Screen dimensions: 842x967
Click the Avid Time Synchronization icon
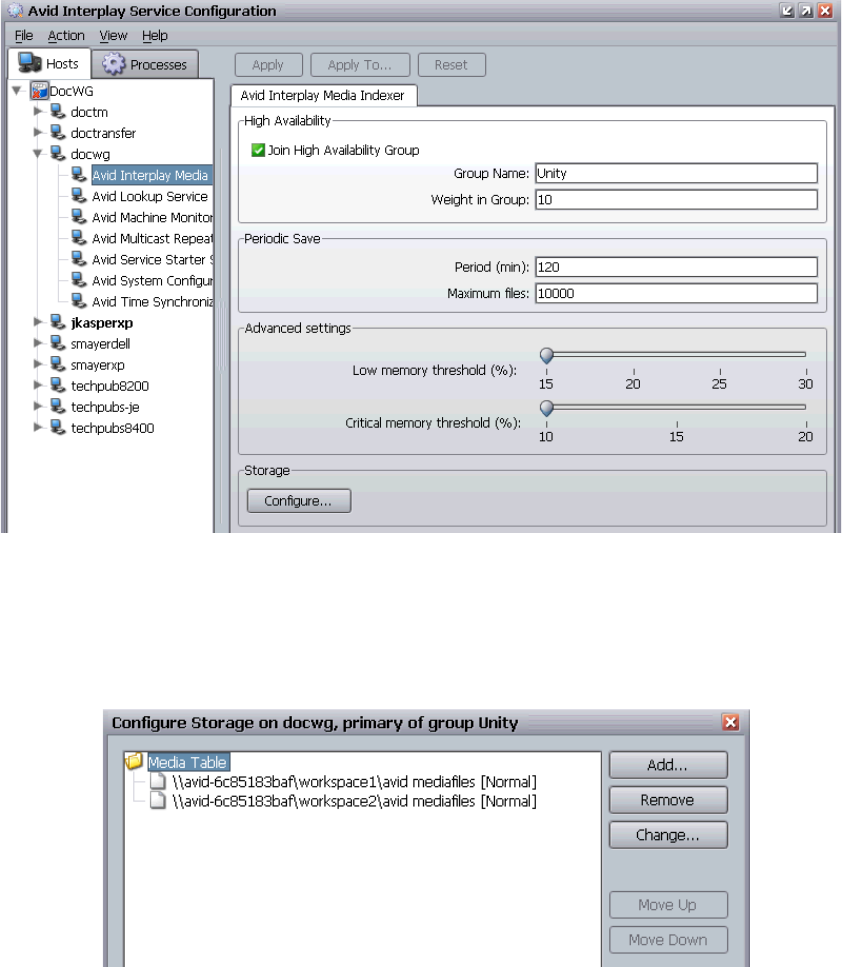click(79, 301)
